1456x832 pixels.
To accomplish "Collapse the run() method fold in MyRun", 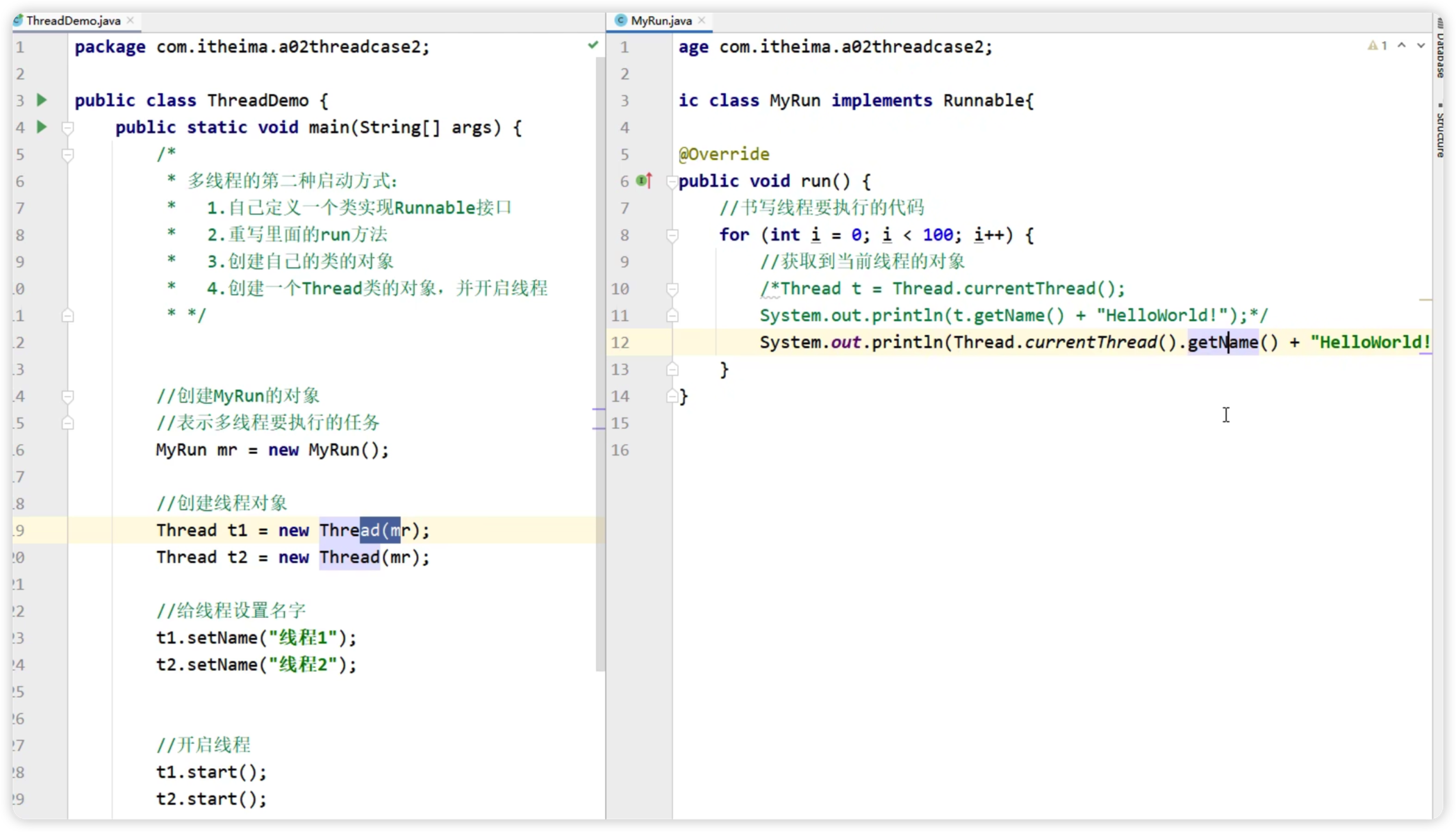I will pyautogui.click(x=672, y=182).
